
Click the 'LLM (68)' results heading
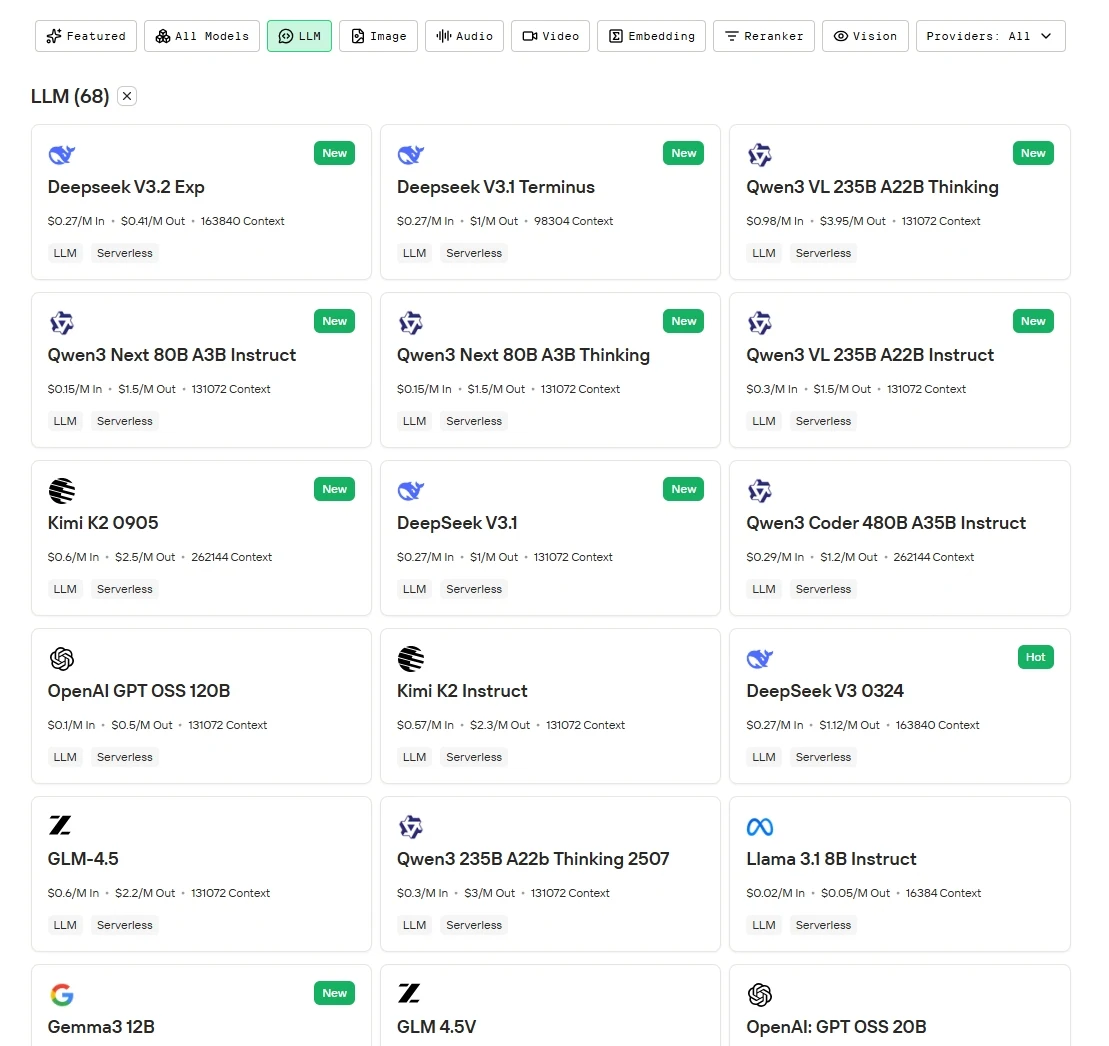tap(70, 96)
